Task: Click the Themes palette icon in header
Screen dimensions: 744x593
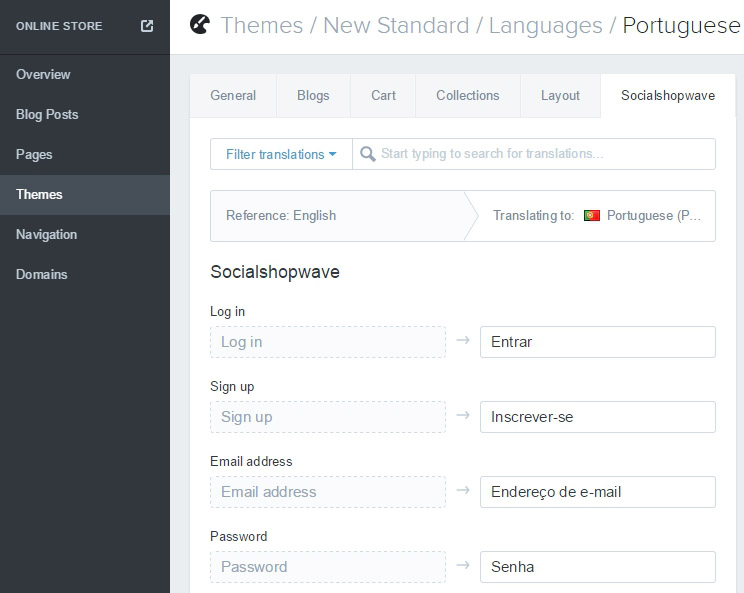Action: click(200, 25)
